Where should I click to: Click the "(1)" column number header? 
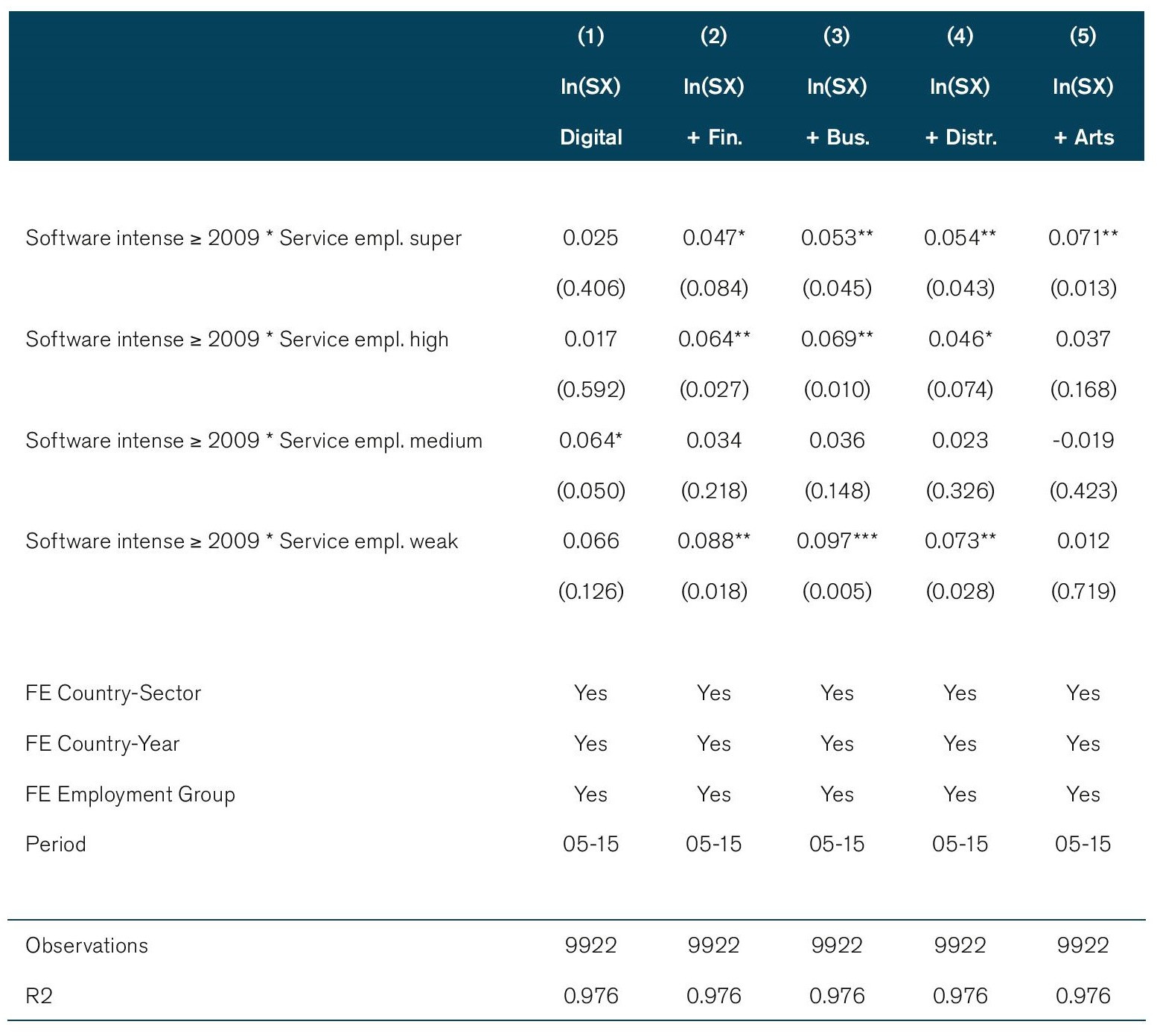click(x=590, y=36)
